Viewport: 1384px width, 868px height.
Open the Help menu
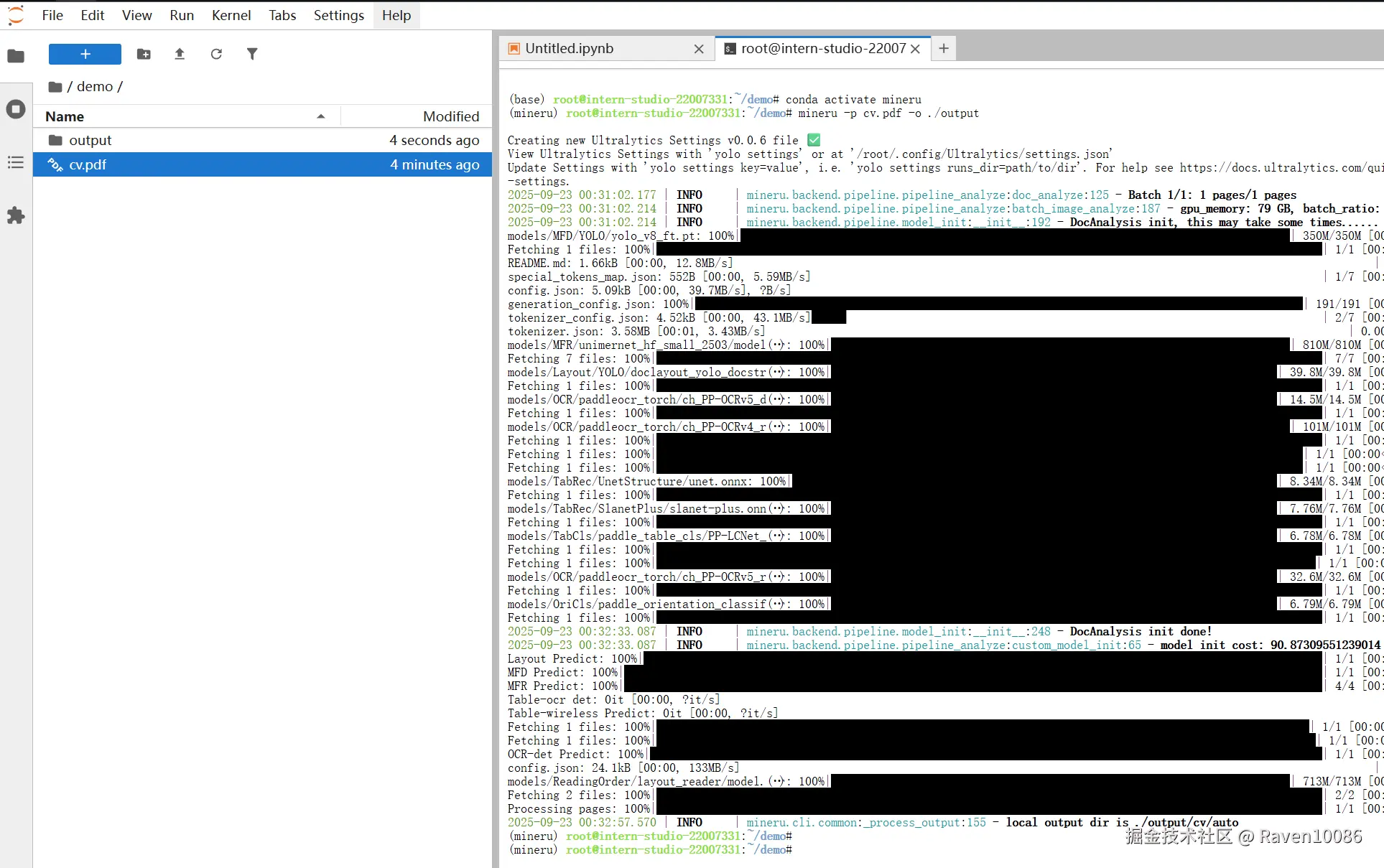pos(396,15)
